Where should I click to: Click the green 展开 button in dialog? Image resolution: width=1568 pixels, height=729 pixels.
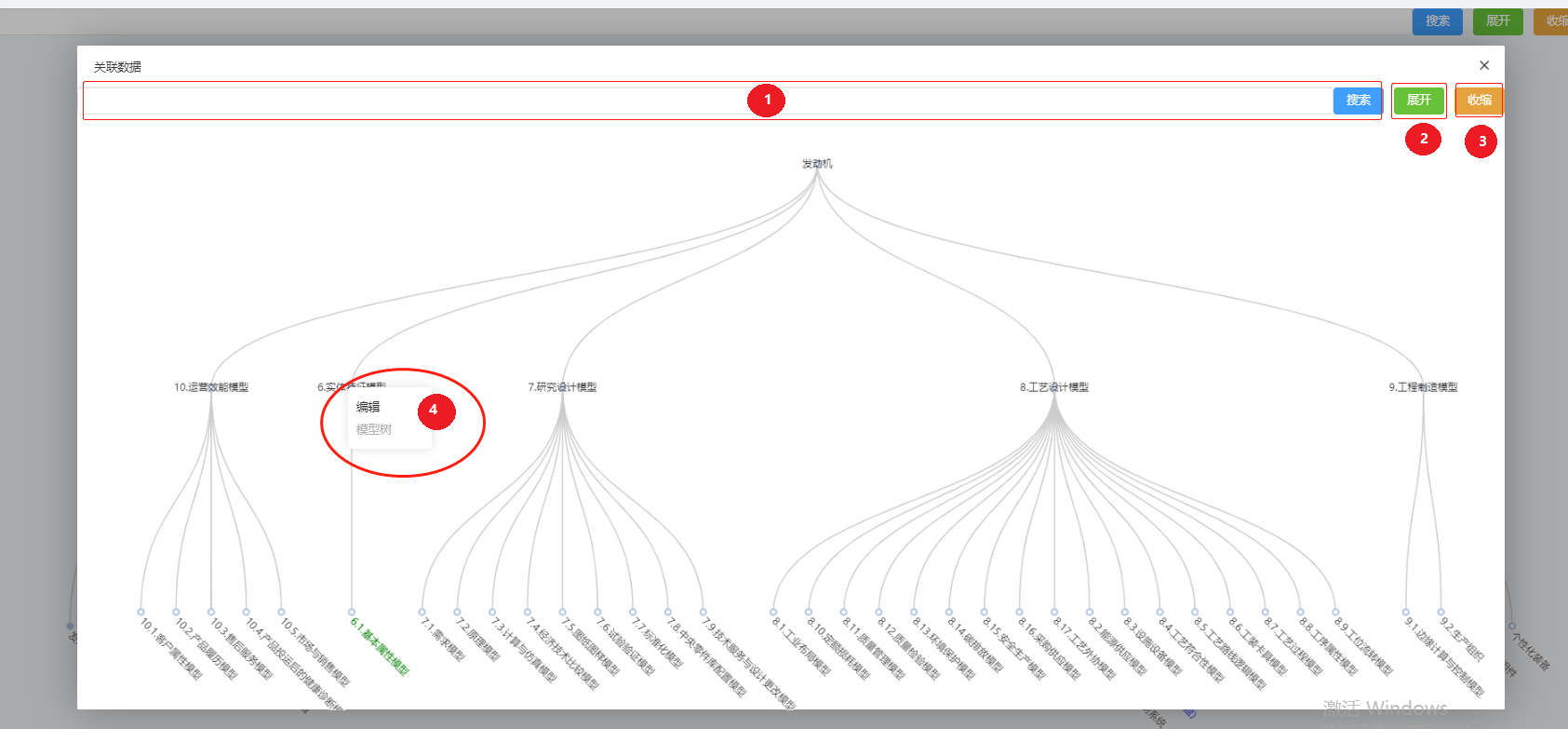(1418, 101)
